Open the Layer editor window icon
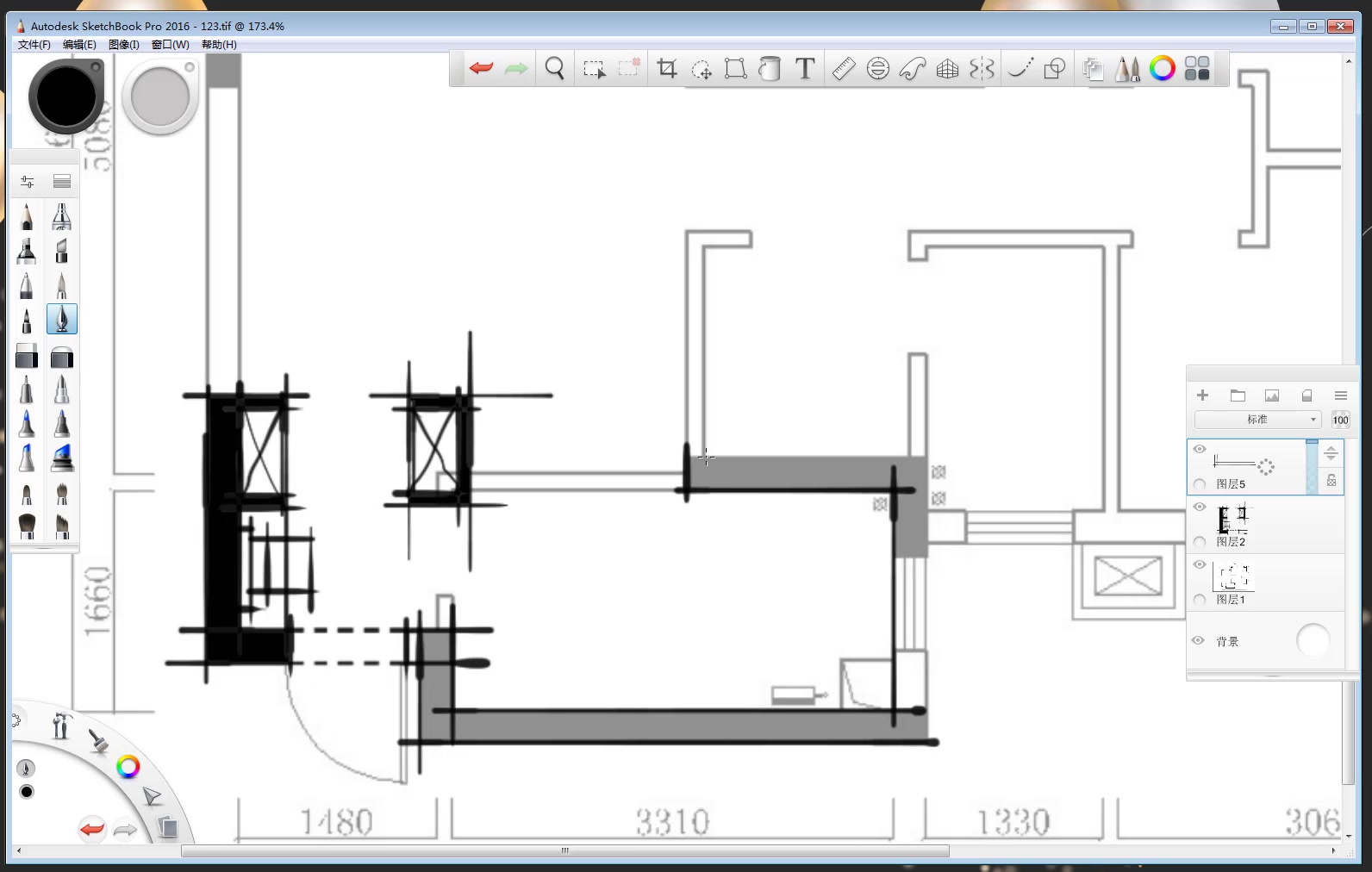Viewport: 1372px width, 872px height. point(1093,68)
